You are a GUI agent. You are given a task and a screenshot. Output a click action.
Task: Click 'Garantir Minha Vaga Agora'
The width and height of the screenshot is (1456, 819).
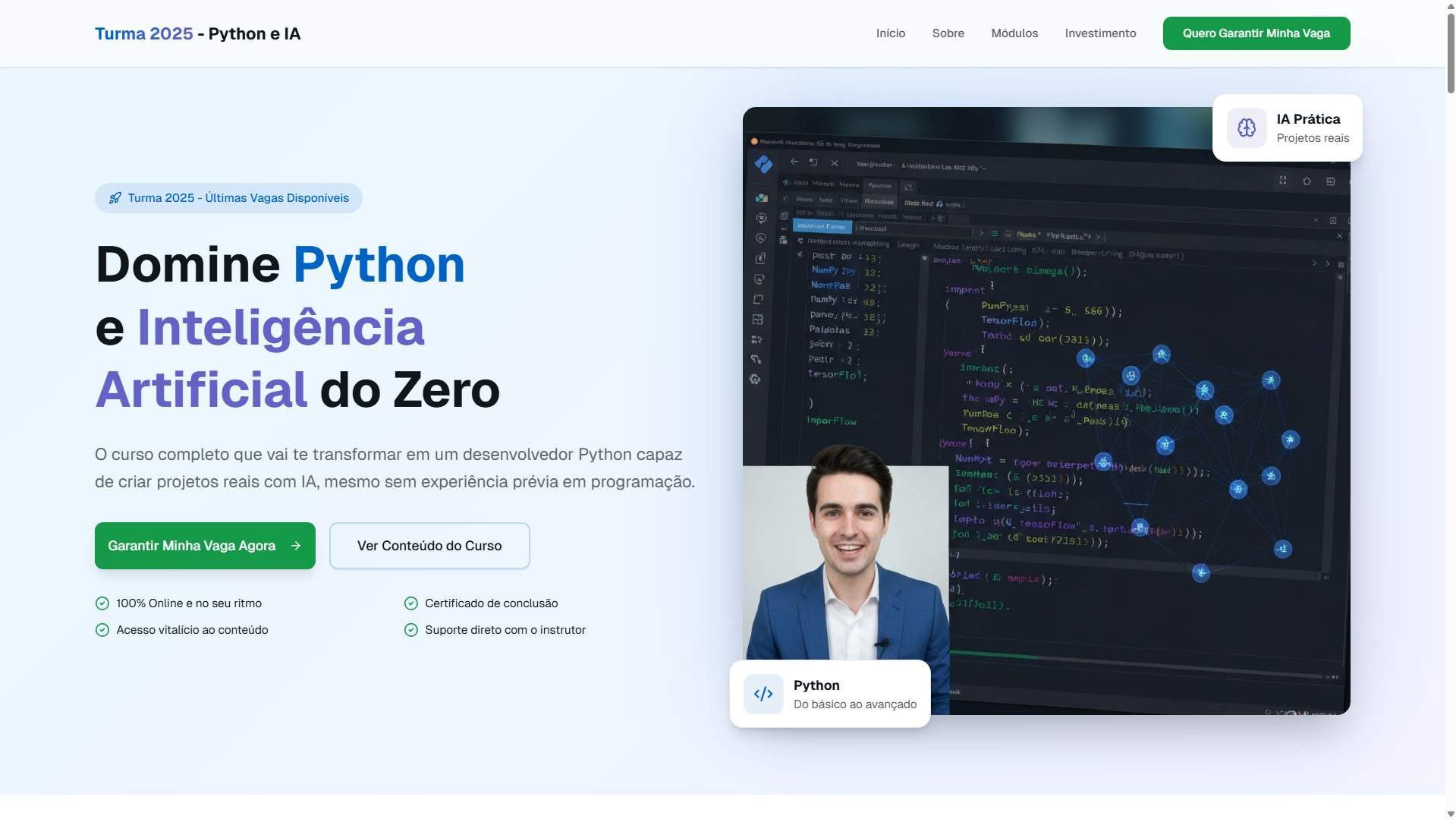coord(204,545)
